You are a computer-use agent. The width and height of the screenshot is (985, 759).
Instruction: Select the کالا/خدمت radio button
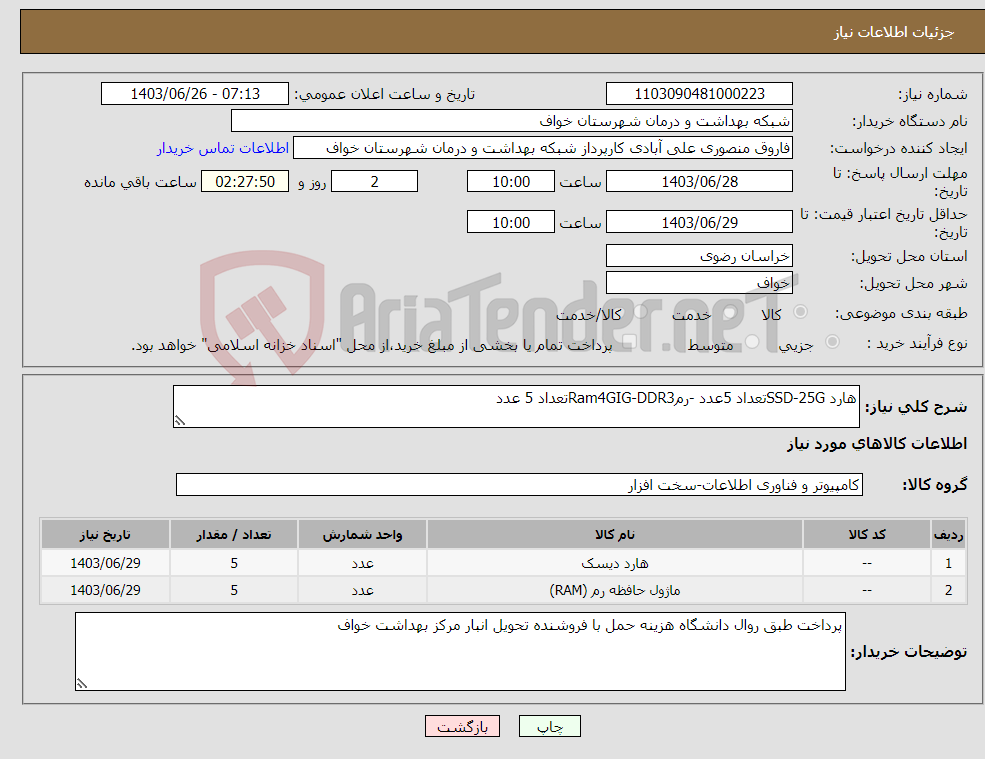pyautogui.click(x=640, y=312)
